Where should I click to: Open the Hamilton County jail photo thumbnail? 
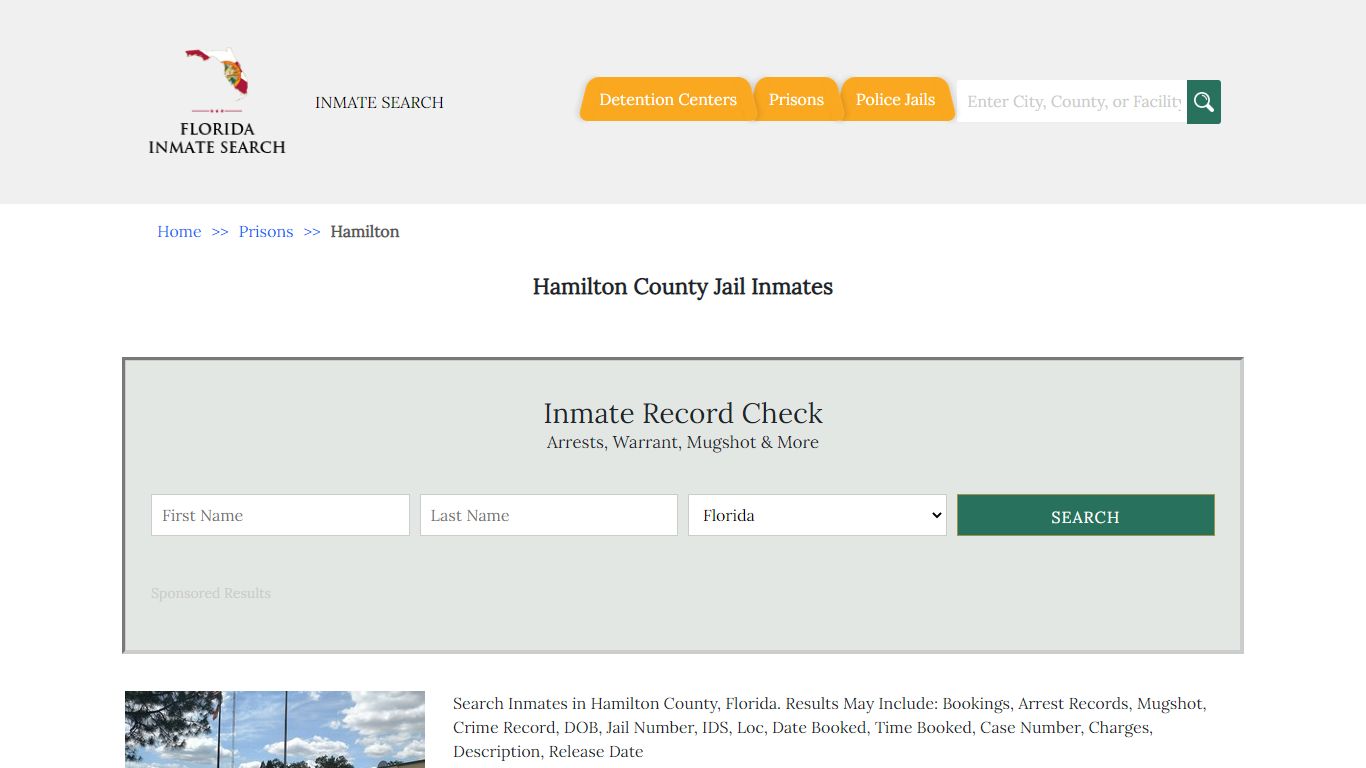coord(275,729)
